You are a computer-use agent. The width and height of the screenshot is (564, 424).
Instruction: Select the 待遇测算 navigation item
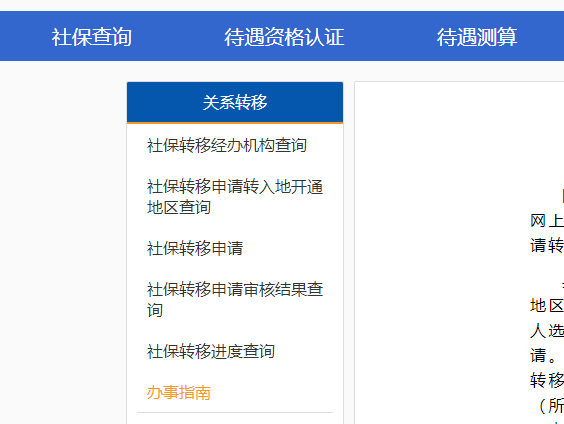coord(477,37)
